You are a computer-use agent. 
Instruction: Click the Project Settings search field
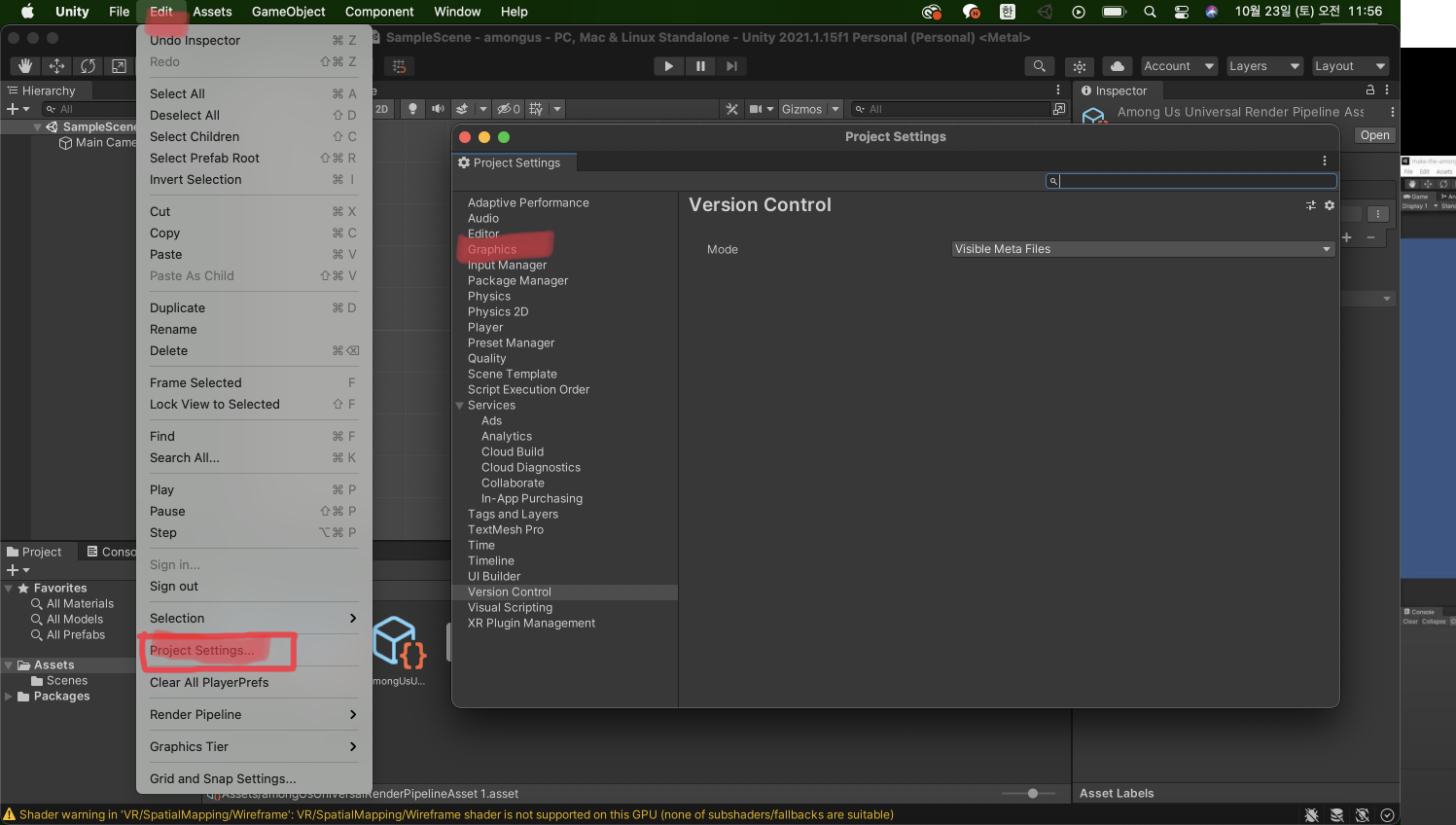[x=1190, y=181]
